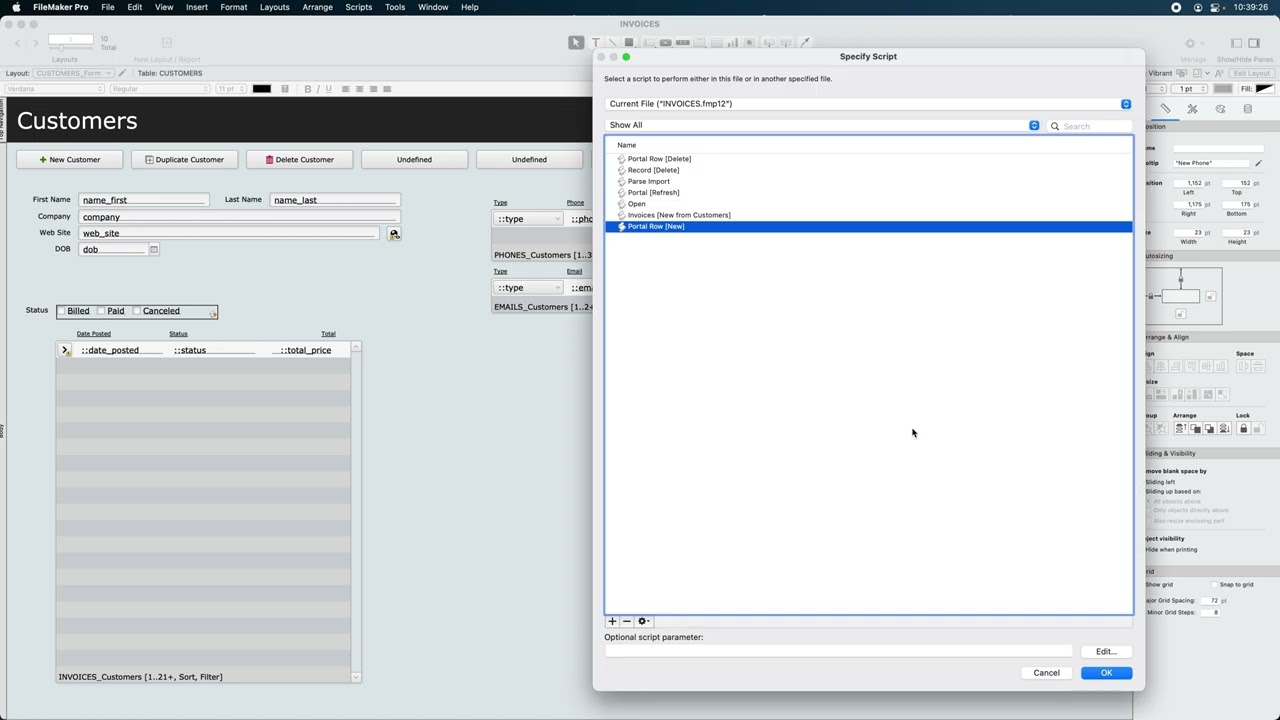Open the Format menu
Image resolution: width=1280 pixels, height=720 pixels.
tap(233, 7)
